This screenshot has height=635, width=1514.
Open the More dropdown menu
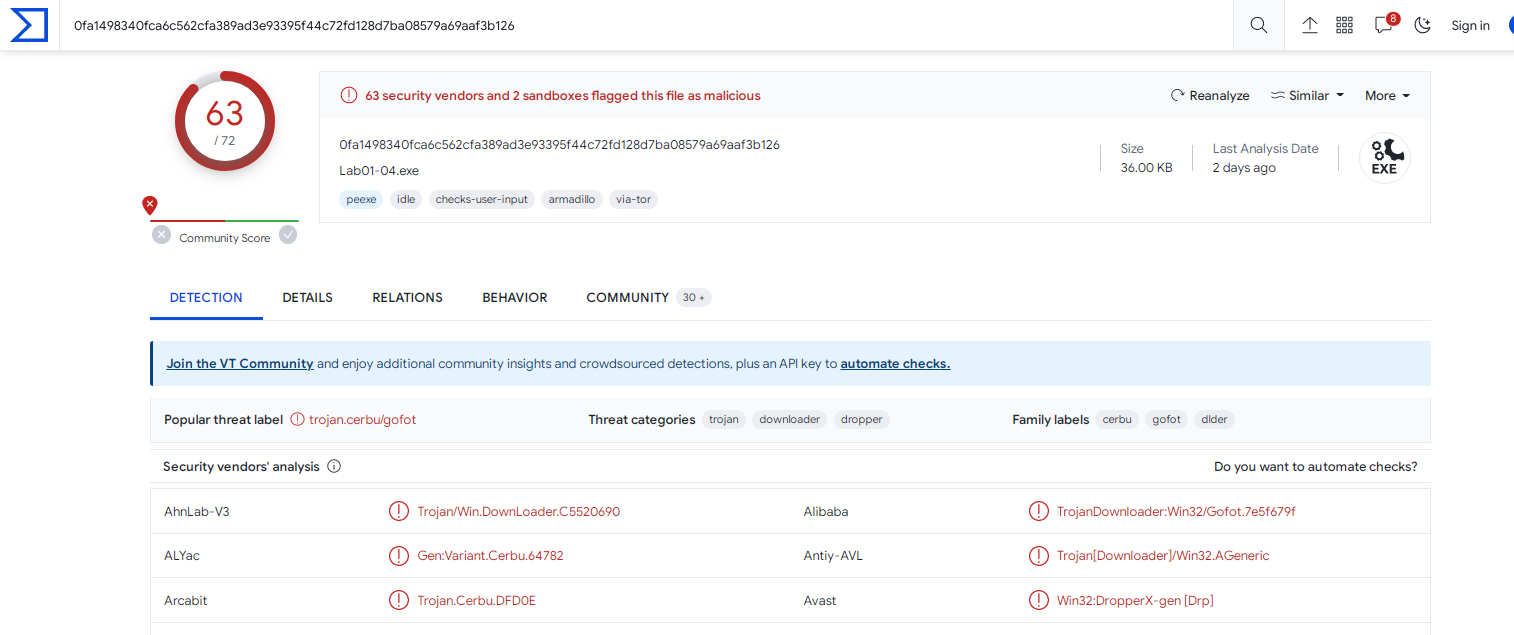[1387, 96]
